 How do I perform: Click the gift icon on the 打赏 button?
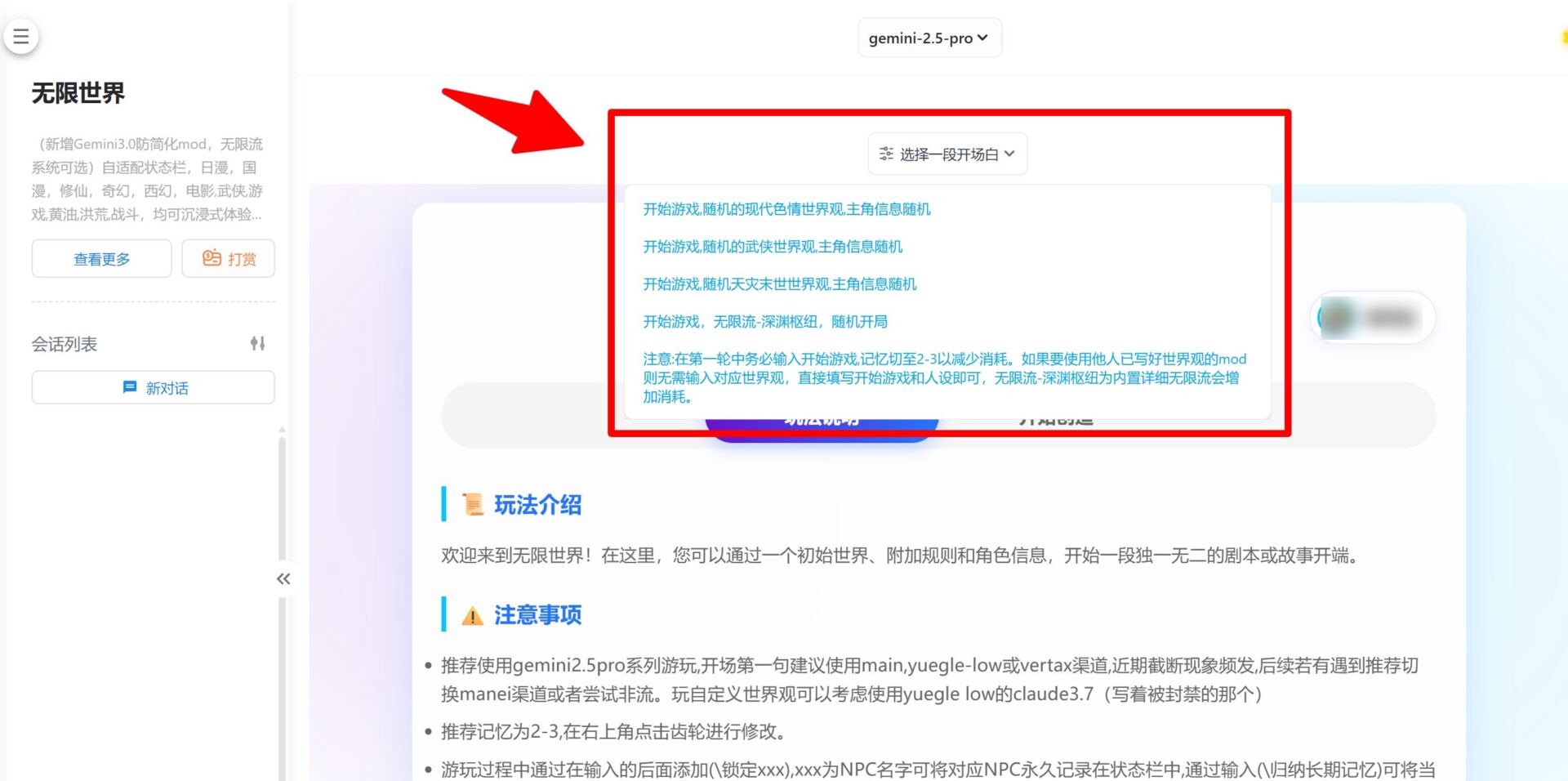(x=211, y=258)
